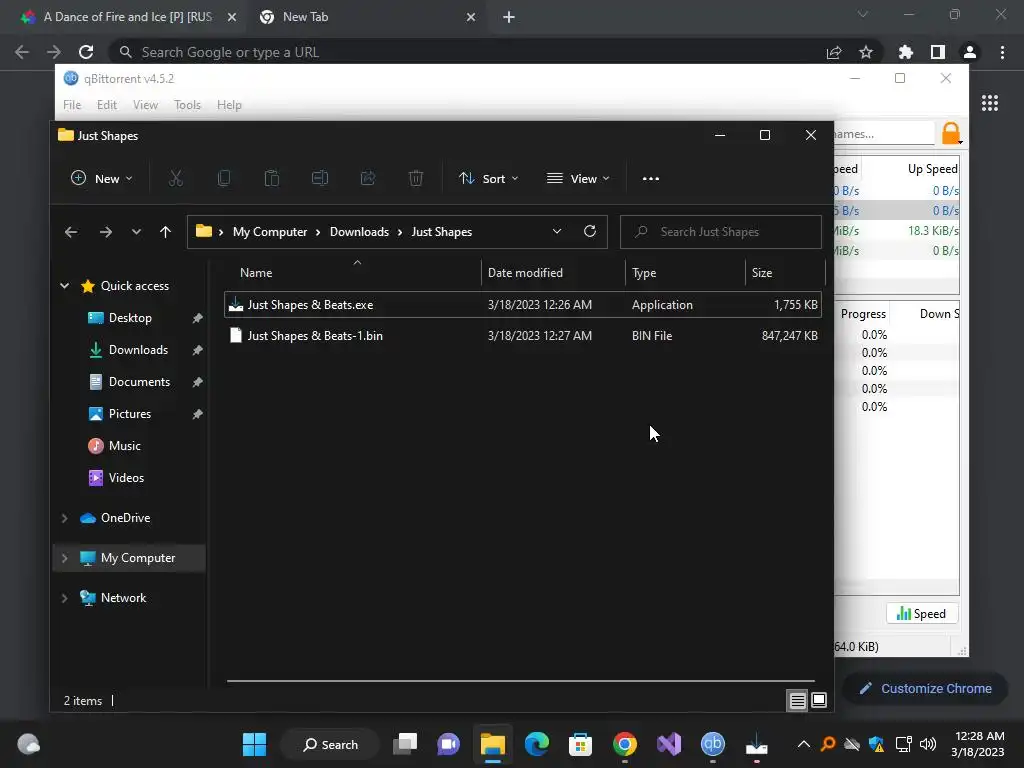
Task: Click the Rename icon in Explorer toolbar
Action: (x=320, y=178)
